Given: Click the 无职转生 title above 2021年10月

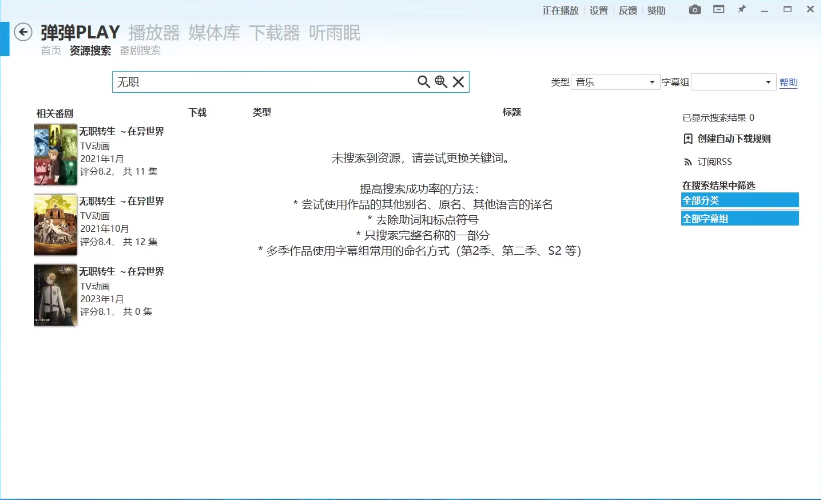Looking at the screenshot, I should pos(121,201).
